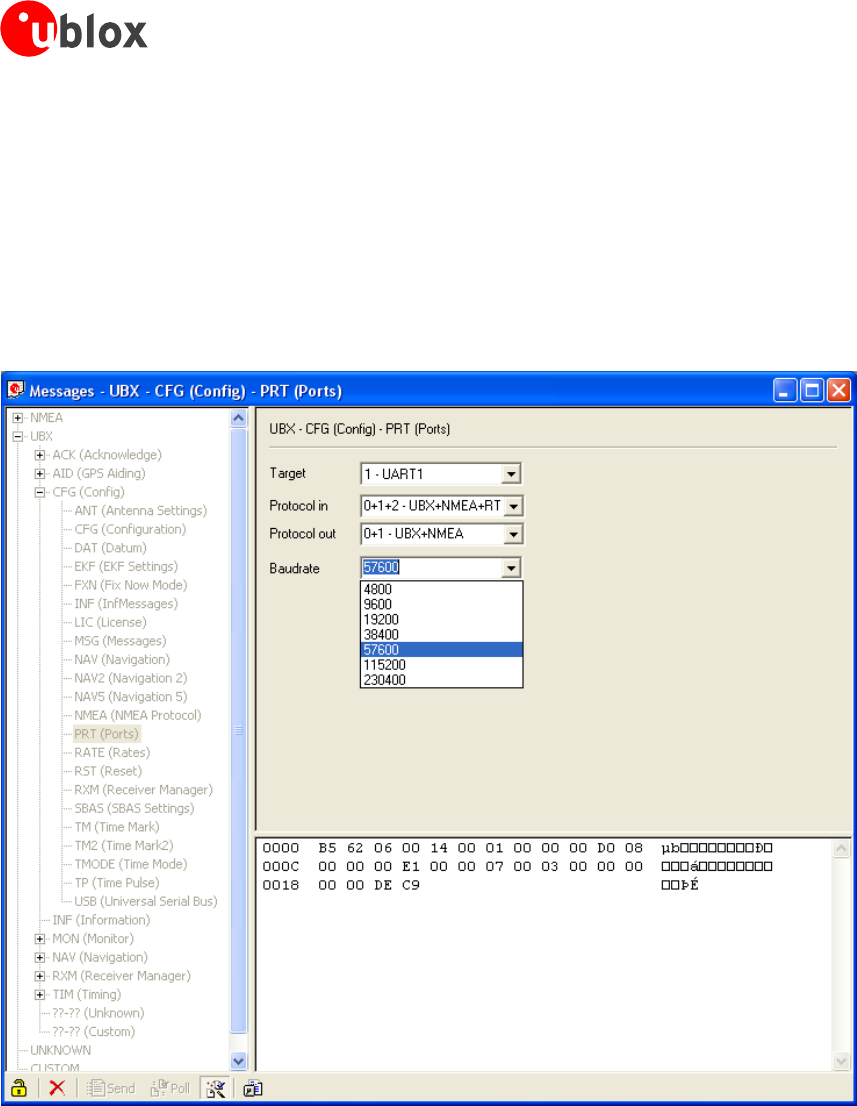Choose 38400 in the baudrate list

442,634
